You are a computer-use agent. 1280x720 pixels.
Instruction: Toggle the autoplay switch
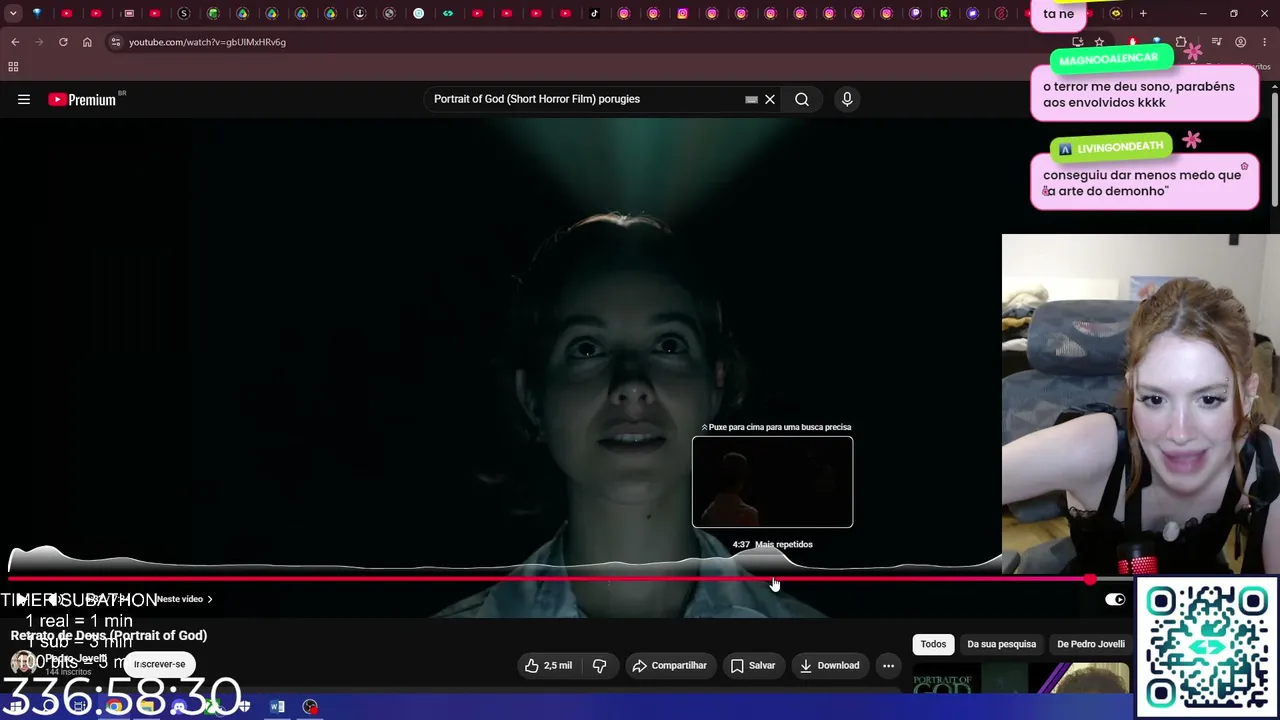(x=1115, y=599)
